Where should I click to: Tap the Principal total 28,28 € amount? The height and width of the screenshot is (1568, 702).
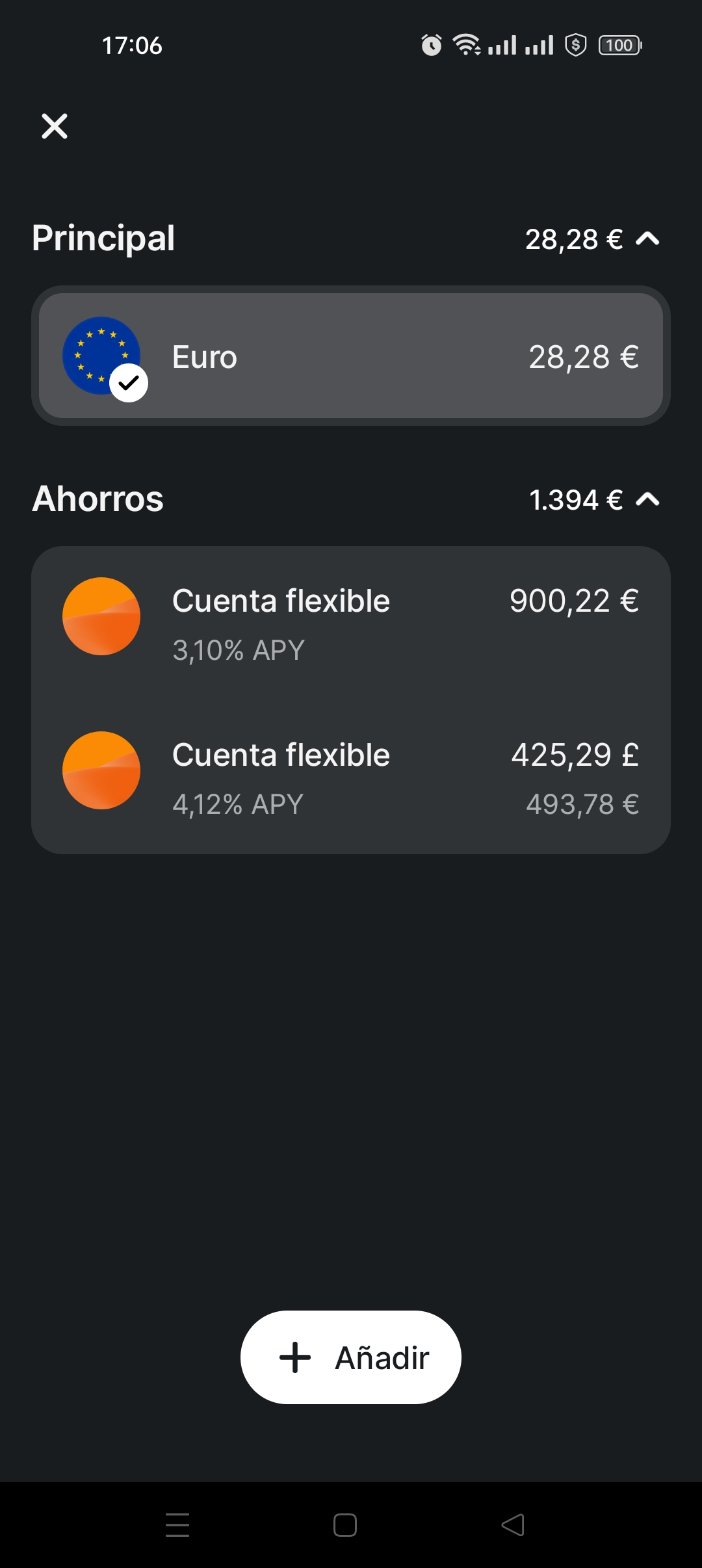573,239
